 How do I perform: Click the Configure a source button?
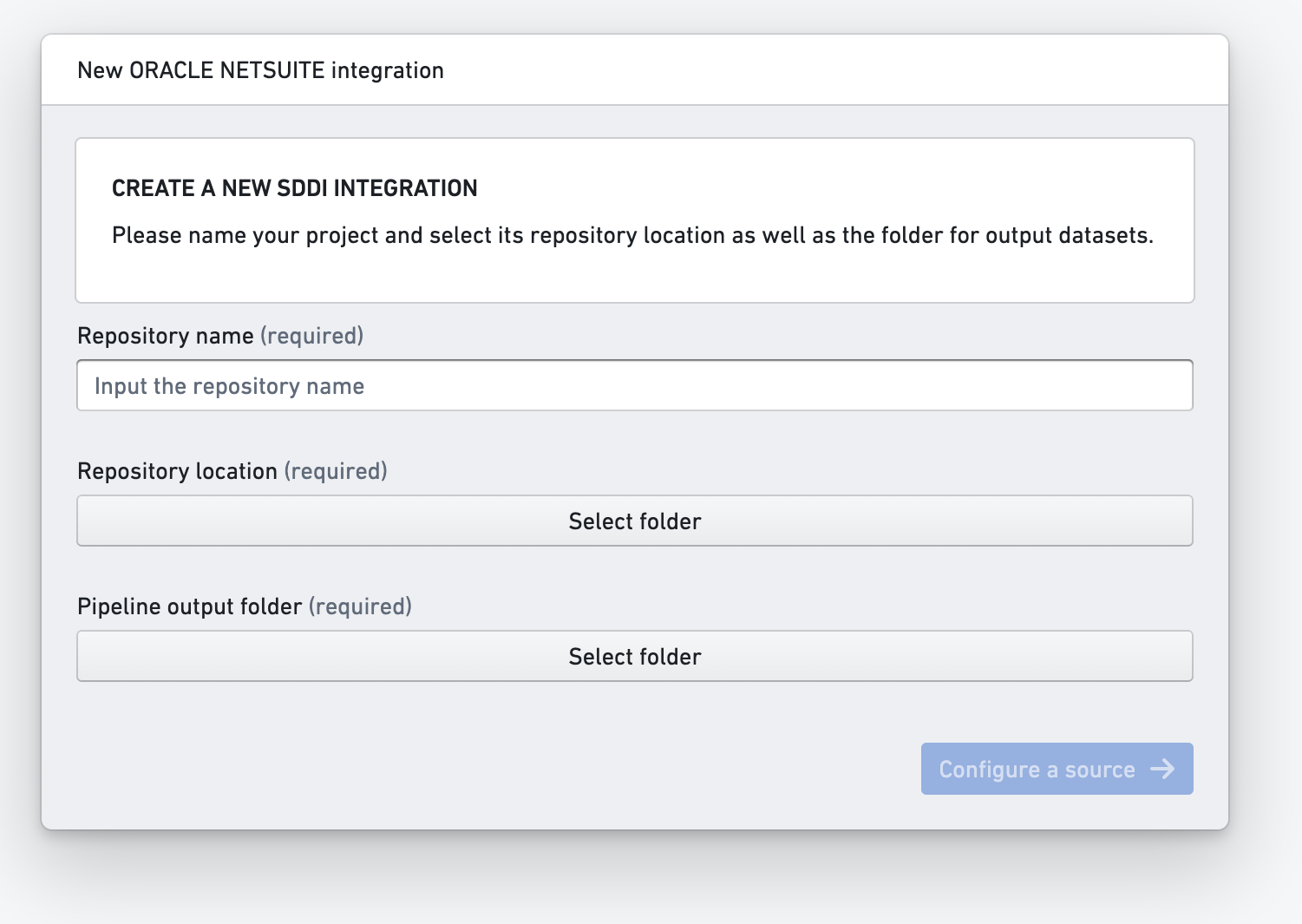(1057, 769)
